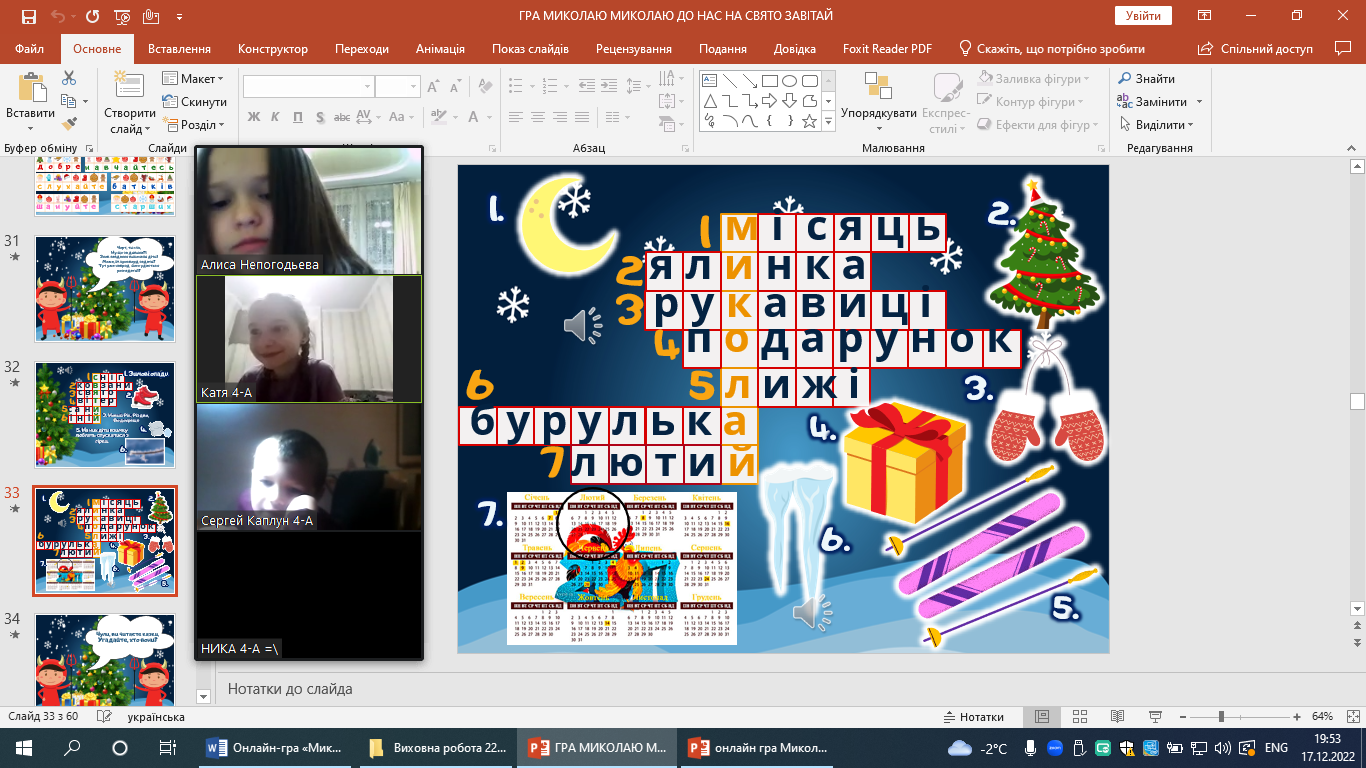Select the Format Painter brush icon

[x=69, y=124]
